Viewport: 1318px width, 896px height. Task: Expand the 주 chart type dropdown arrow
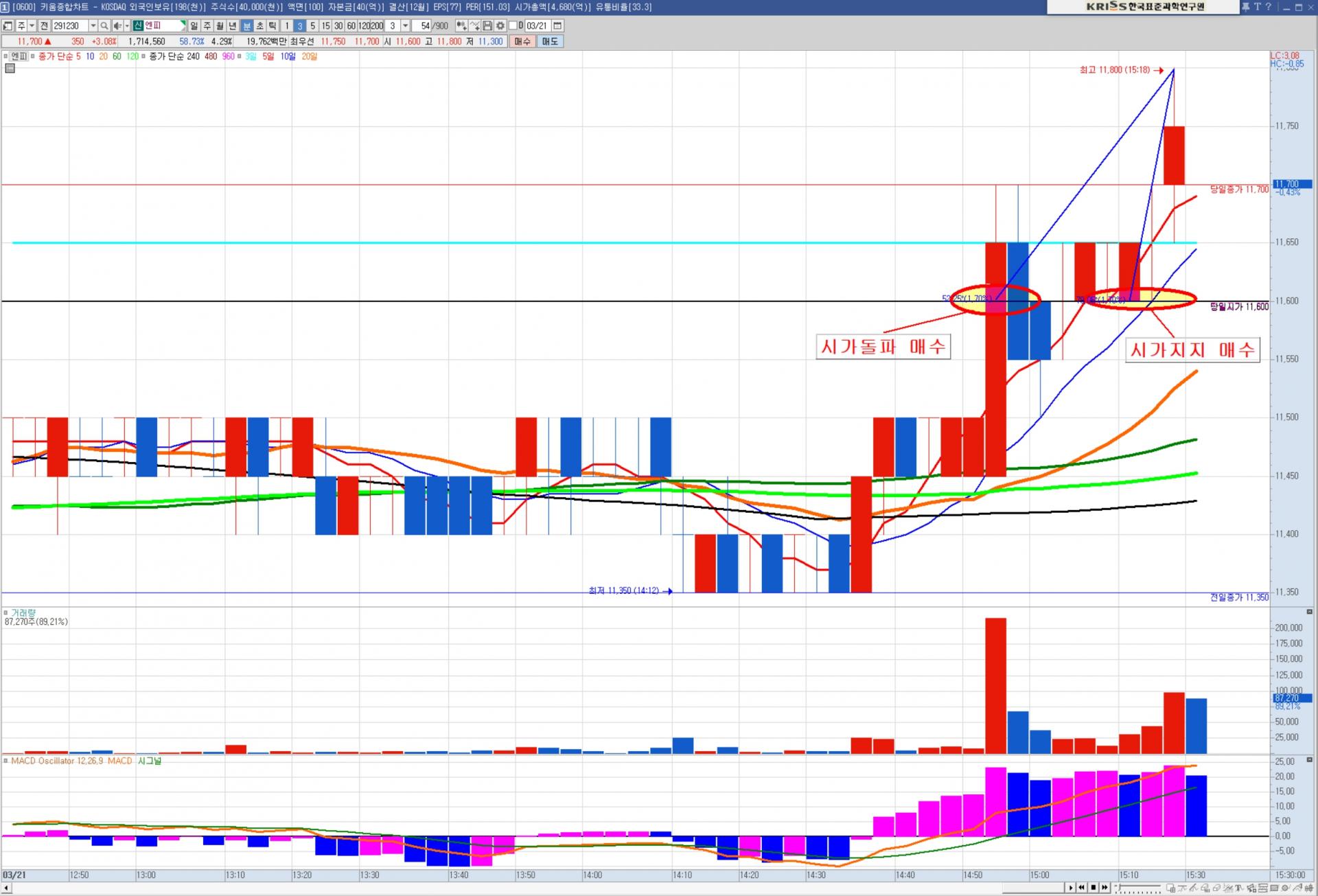pos(32,26)
